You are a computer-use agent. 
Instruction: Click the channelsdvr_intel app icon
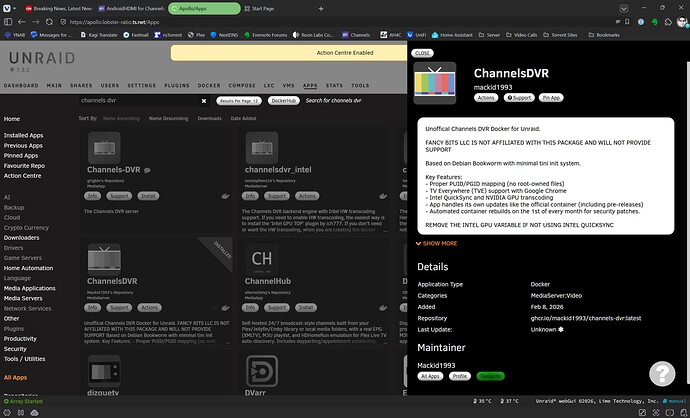(262, 148)
